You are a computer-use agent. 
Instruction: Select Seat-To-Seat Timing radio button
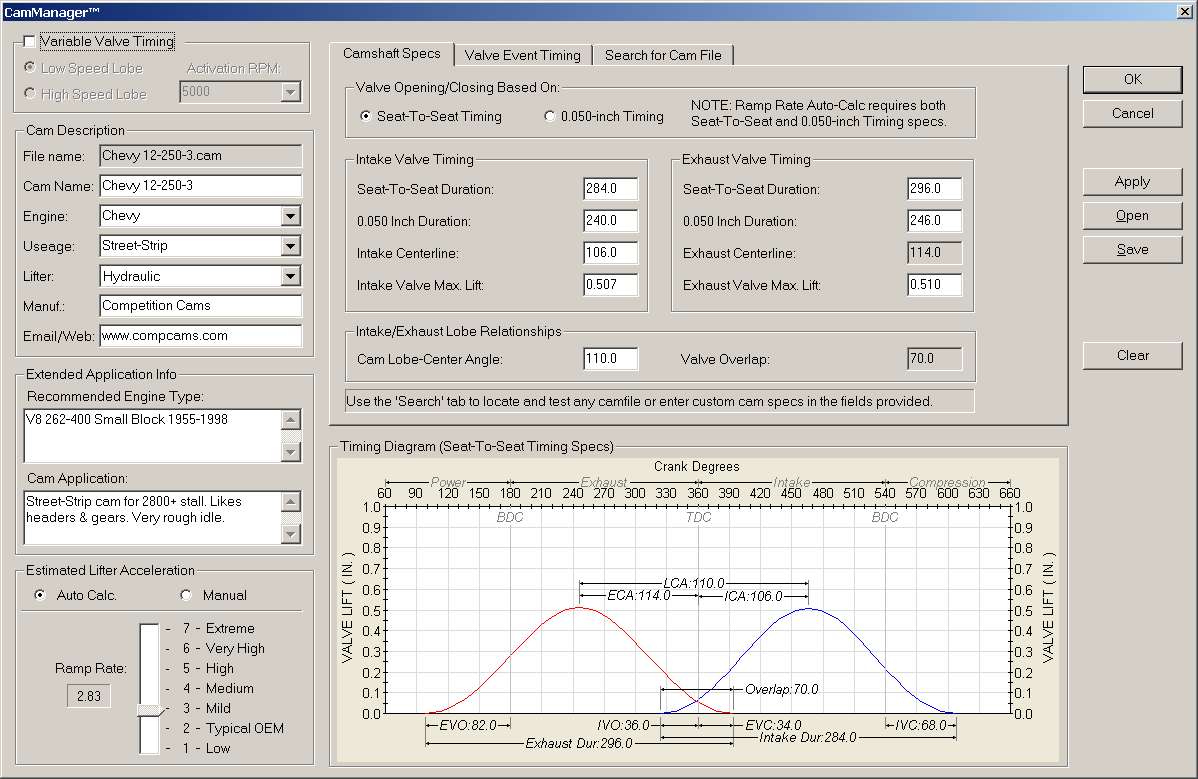366,117
